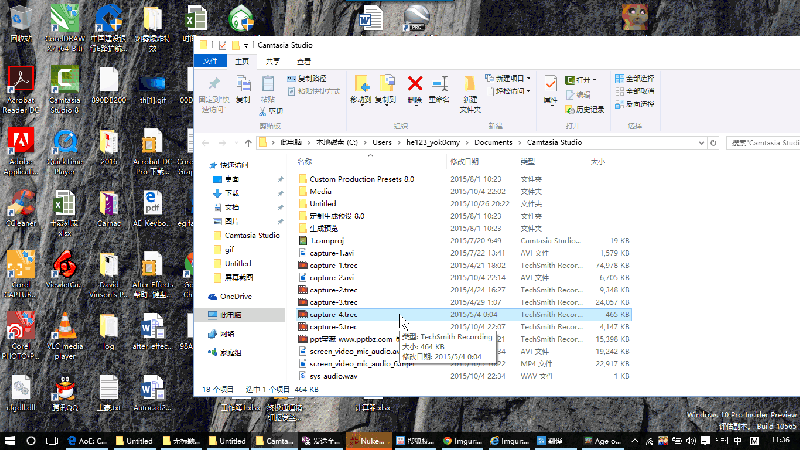Switch to the Nuke taskbar button
Image resolution: width=800 pixels, height=450 pixels.
click(x=368, y=441)
